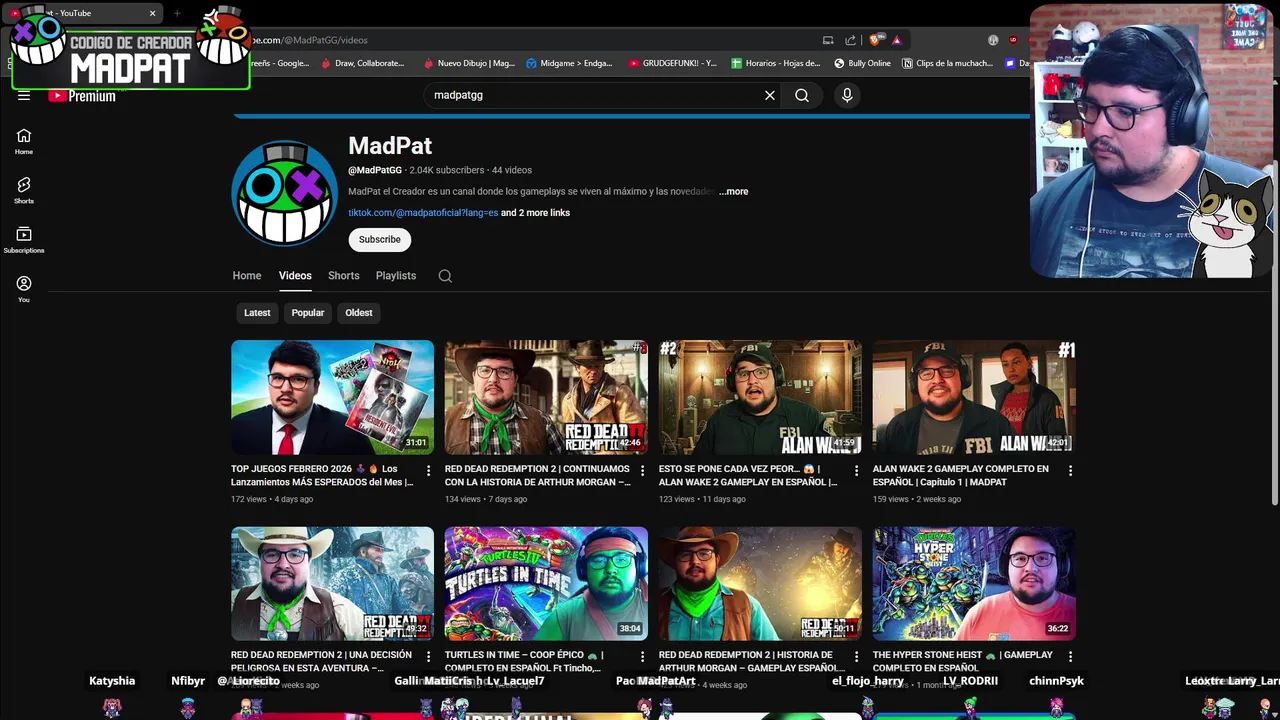The image size is (1280, 720).
Task: Sort videos by Latest
Action: click(257, 313)
